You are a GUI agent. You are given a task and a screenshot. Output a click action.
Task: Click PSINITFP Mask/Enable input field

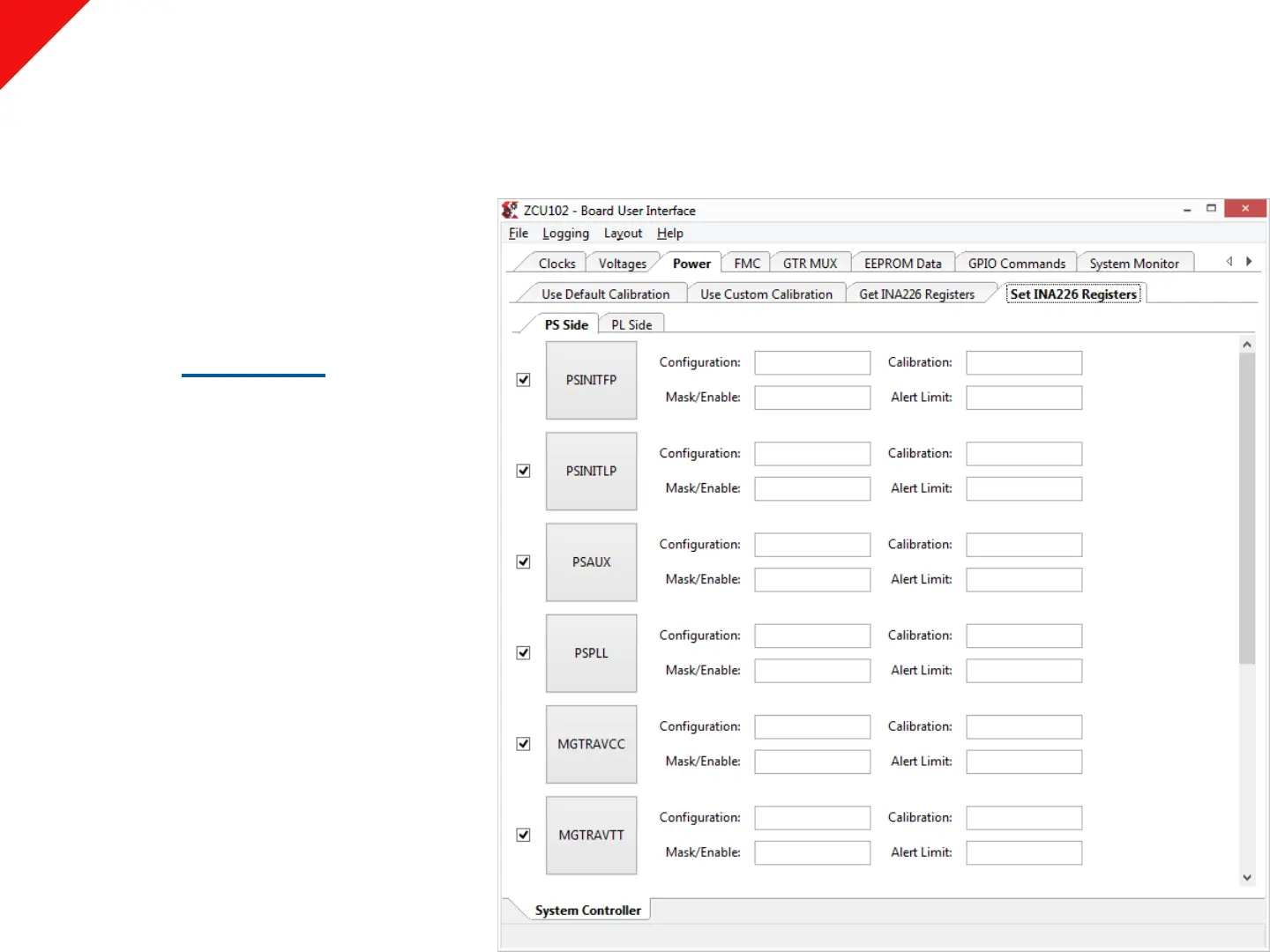812,398
